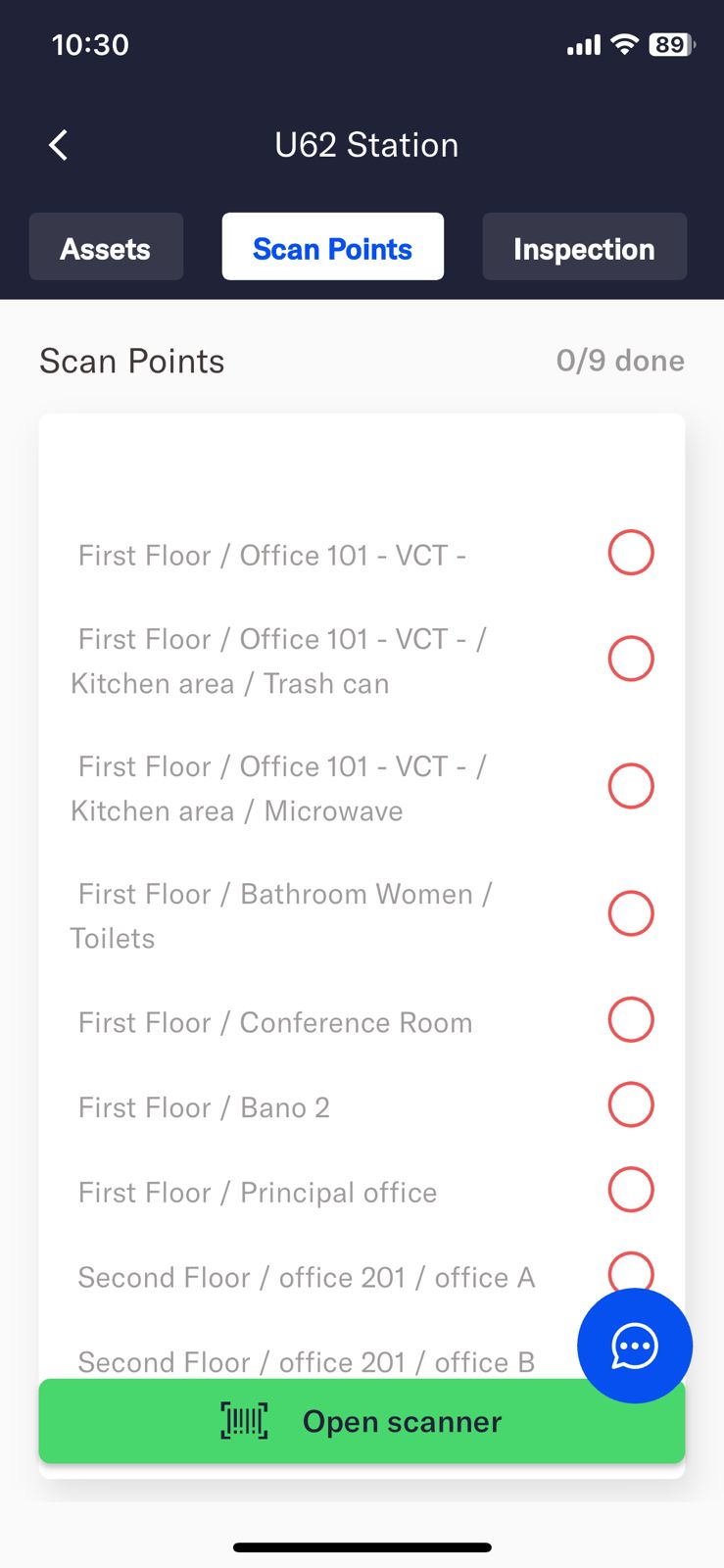Tap the back arrow icon

[x=59, y=145]
